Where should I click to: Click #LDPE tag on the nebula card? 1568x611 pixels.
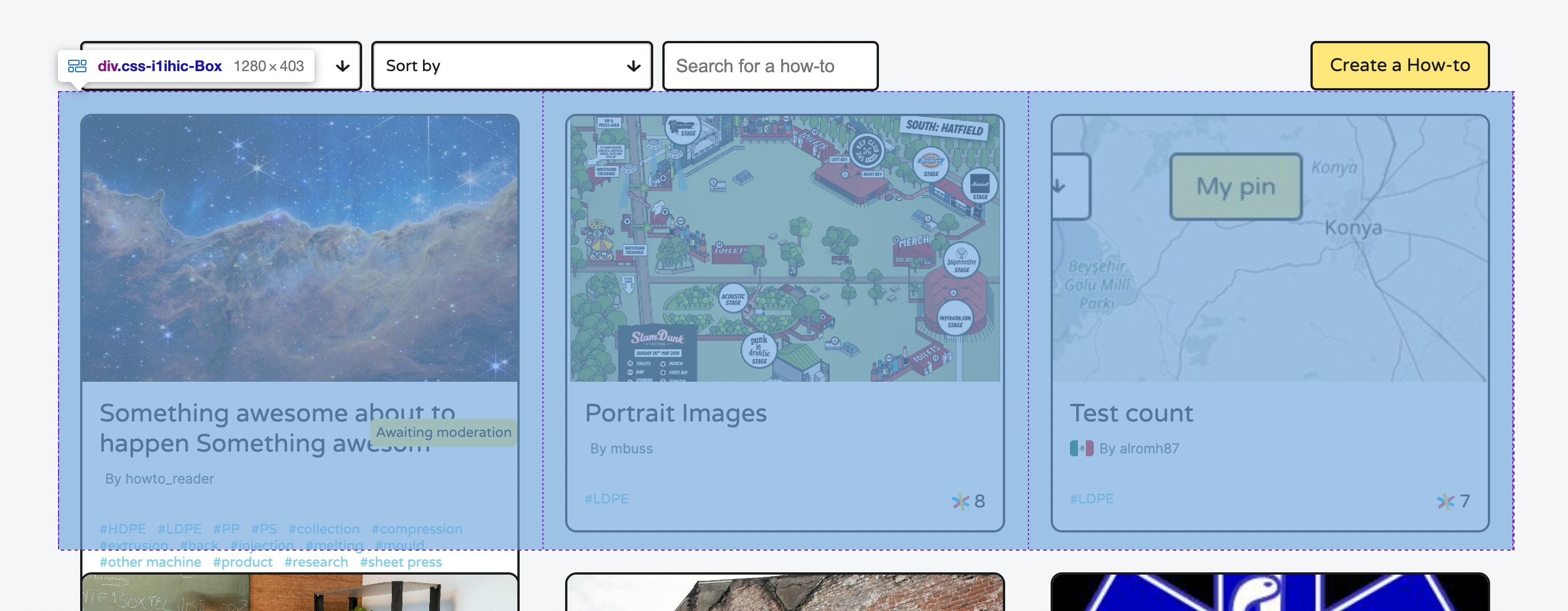click(x=179, y=529)
